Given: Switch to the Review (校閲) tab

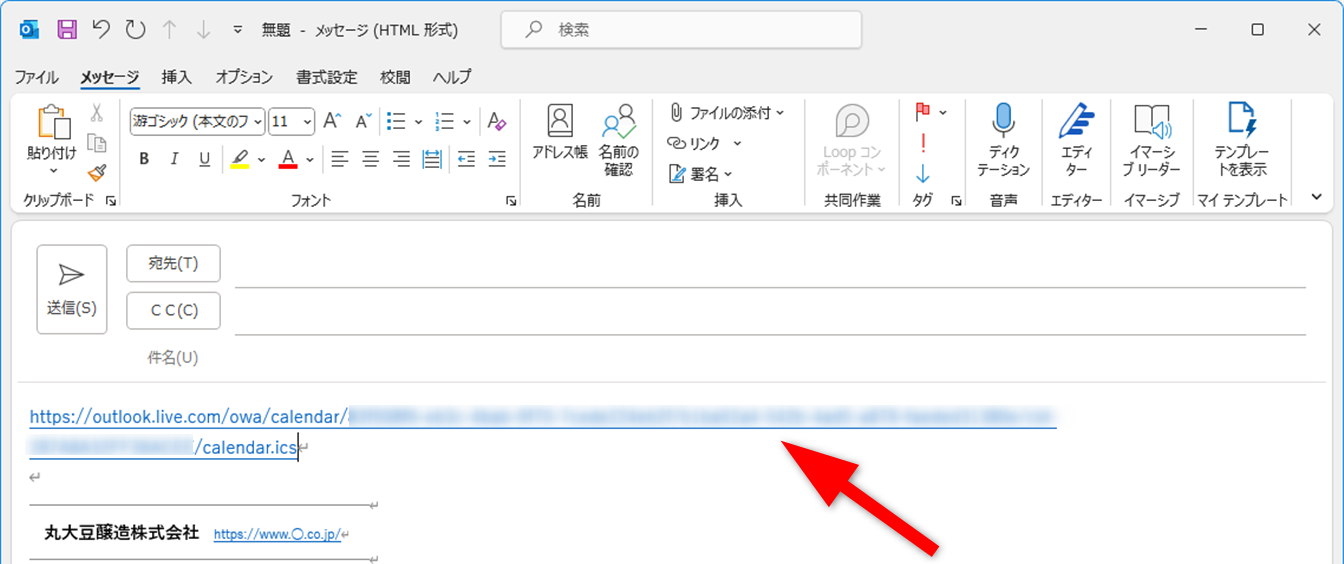Looking at the screenshot, I should click(395, 77).
